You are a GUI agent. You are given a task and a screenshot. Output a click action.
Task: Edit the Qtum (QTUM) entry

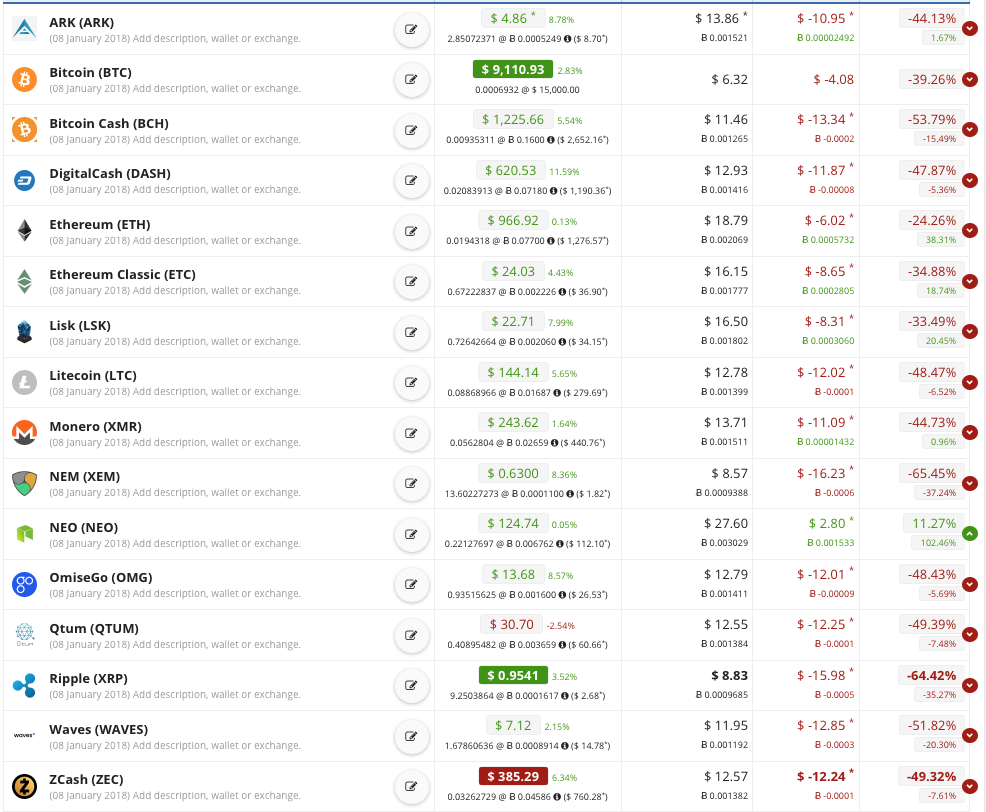pos(411,635)
